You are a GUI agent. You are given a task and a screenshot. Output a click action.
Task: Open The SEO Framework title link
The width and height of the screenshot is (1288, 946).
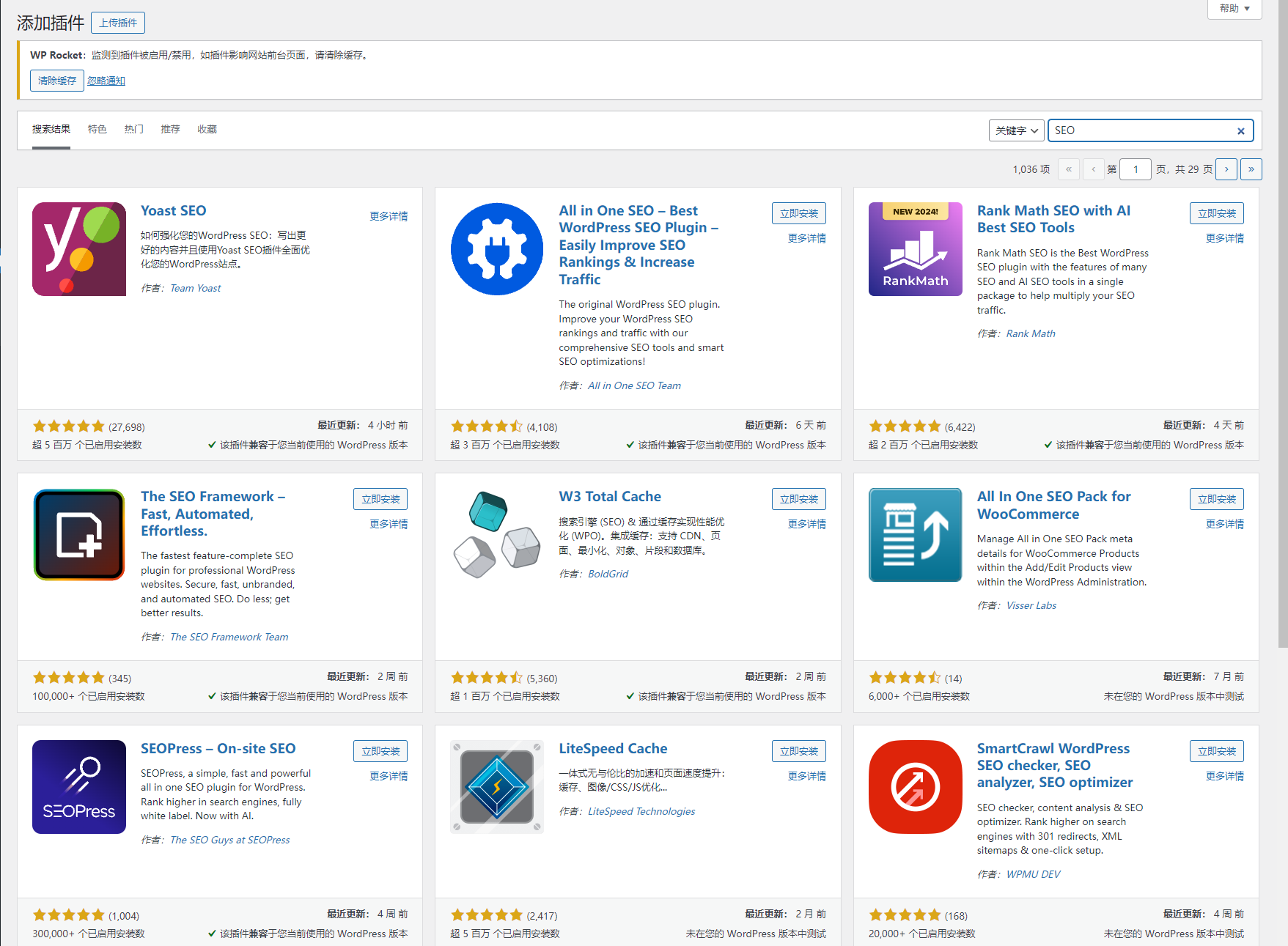click(x=213, y=514)
